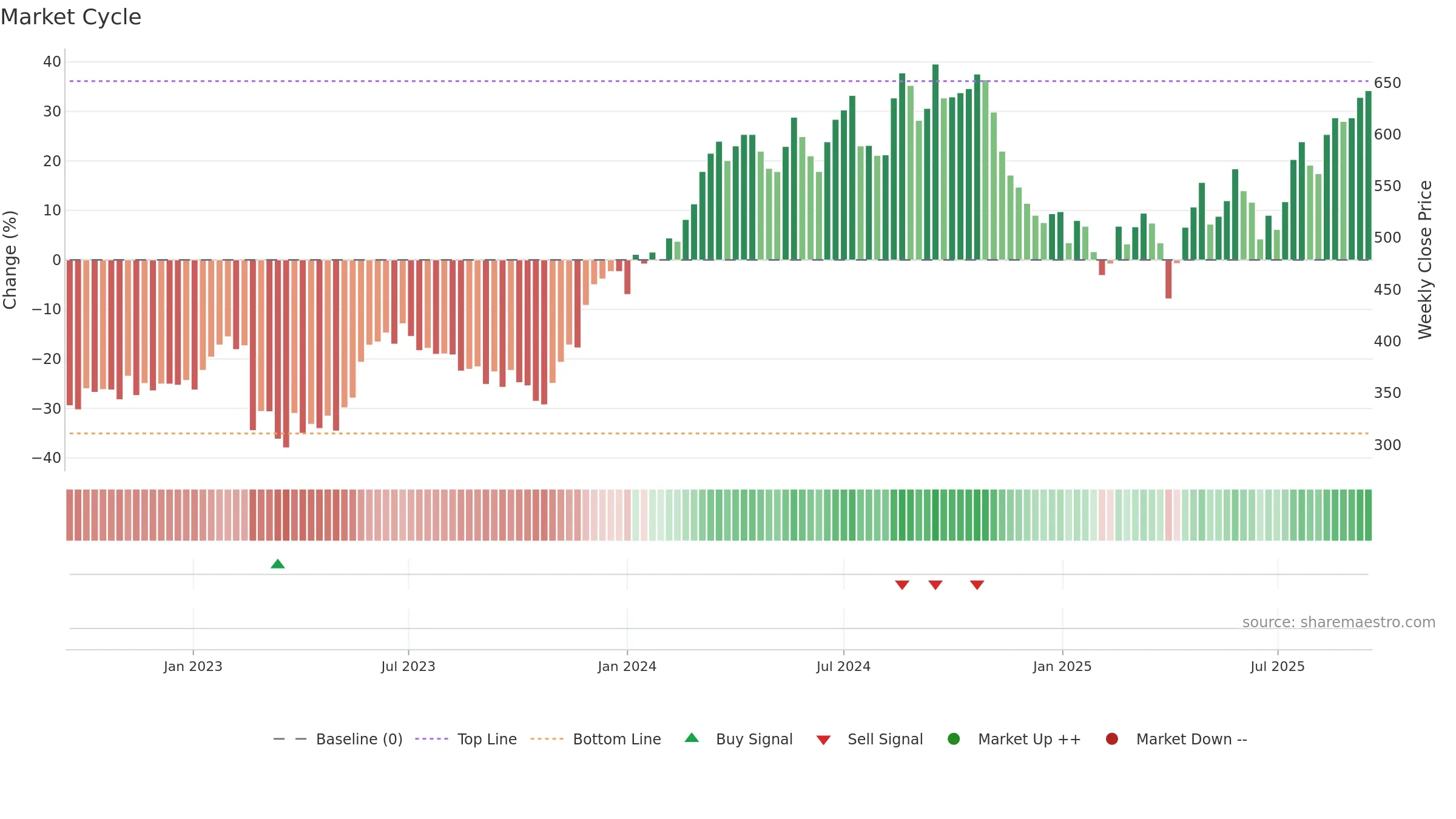
Task: Click the Jan 2025 x-axis label
Action: point(1062,666)
